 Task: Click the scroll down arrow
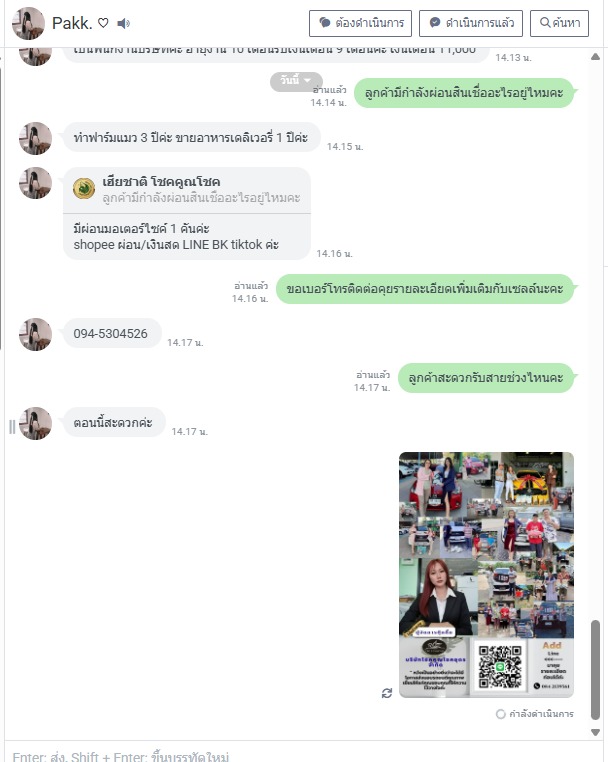[595, 732]
